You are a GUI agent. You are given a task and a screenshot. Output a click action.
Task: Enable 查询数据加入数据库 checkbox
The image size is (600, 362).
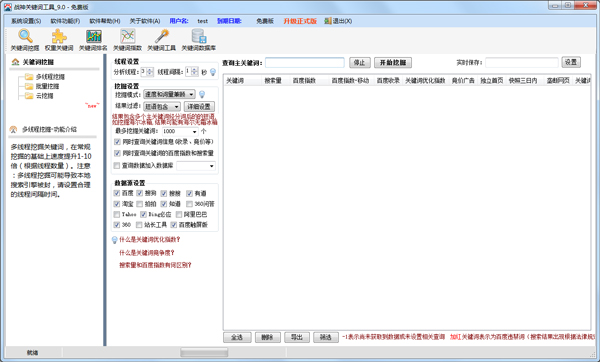(117, 166)
